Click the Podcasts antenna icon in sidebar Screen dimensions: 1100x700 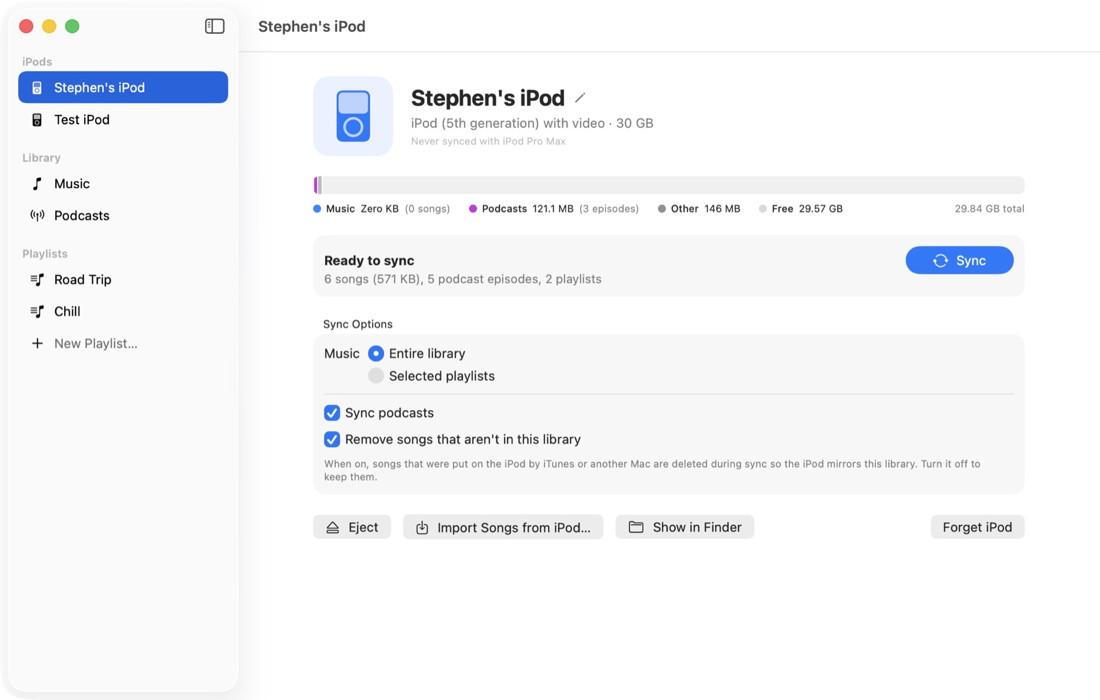37,215
